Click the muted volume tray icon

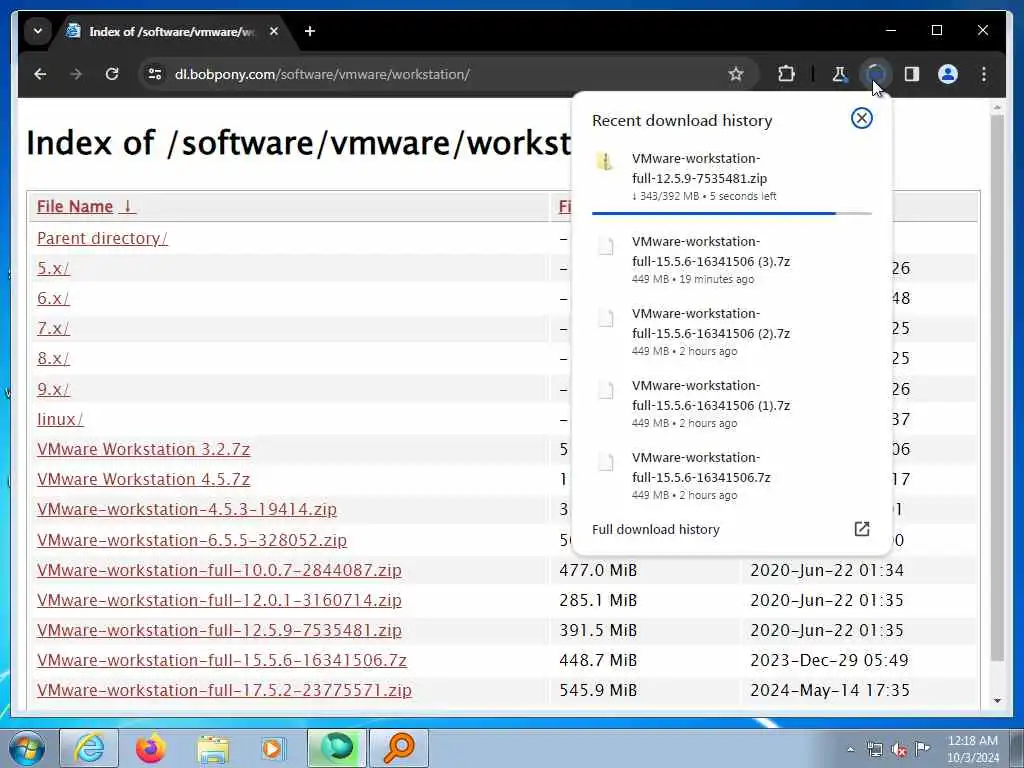[x=899, y=750]
